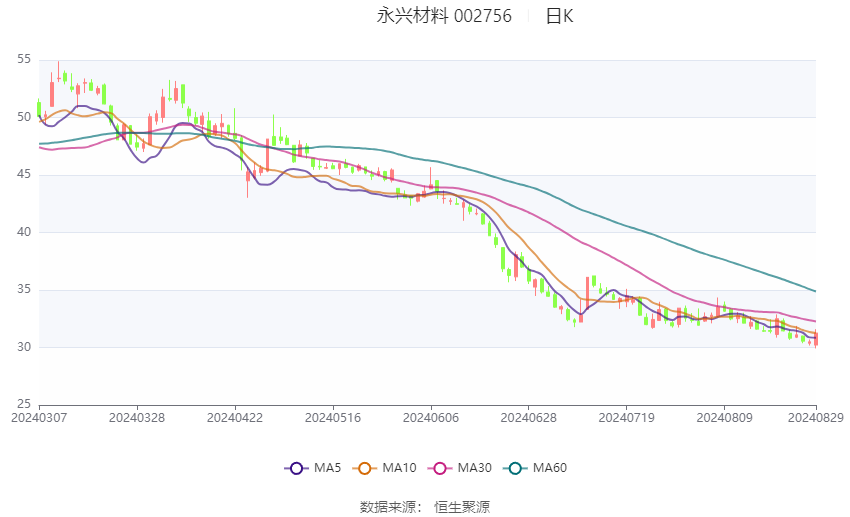Click the y-axis value 35
The height and width of the screenshot is (517, 850).
(24, 289)
